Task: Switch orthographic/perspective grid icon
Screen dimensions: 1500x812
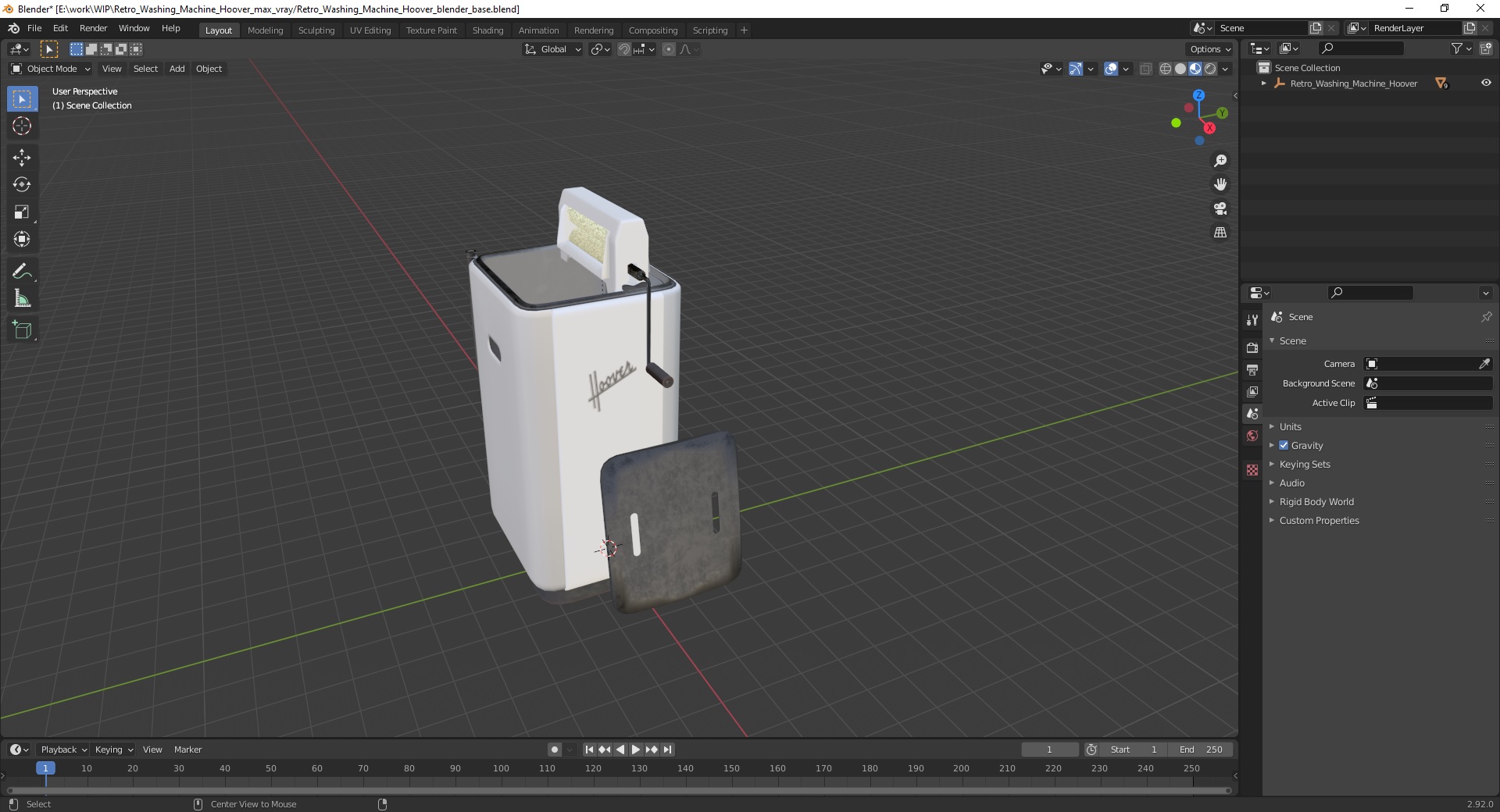Action: click(1220, 233)
